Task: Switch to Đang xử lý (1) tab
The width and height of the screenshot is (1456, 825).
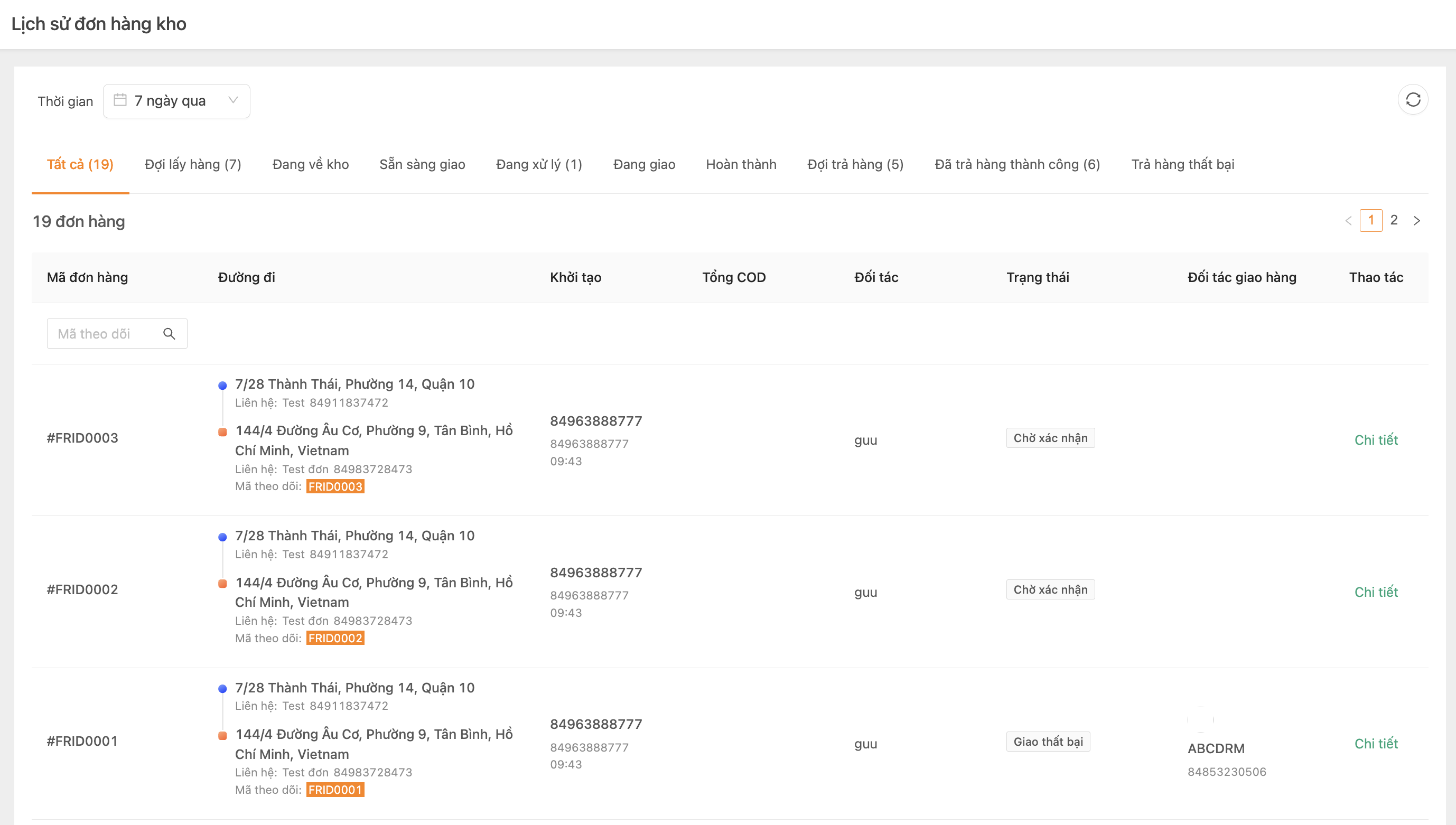Action: [539, 164]
